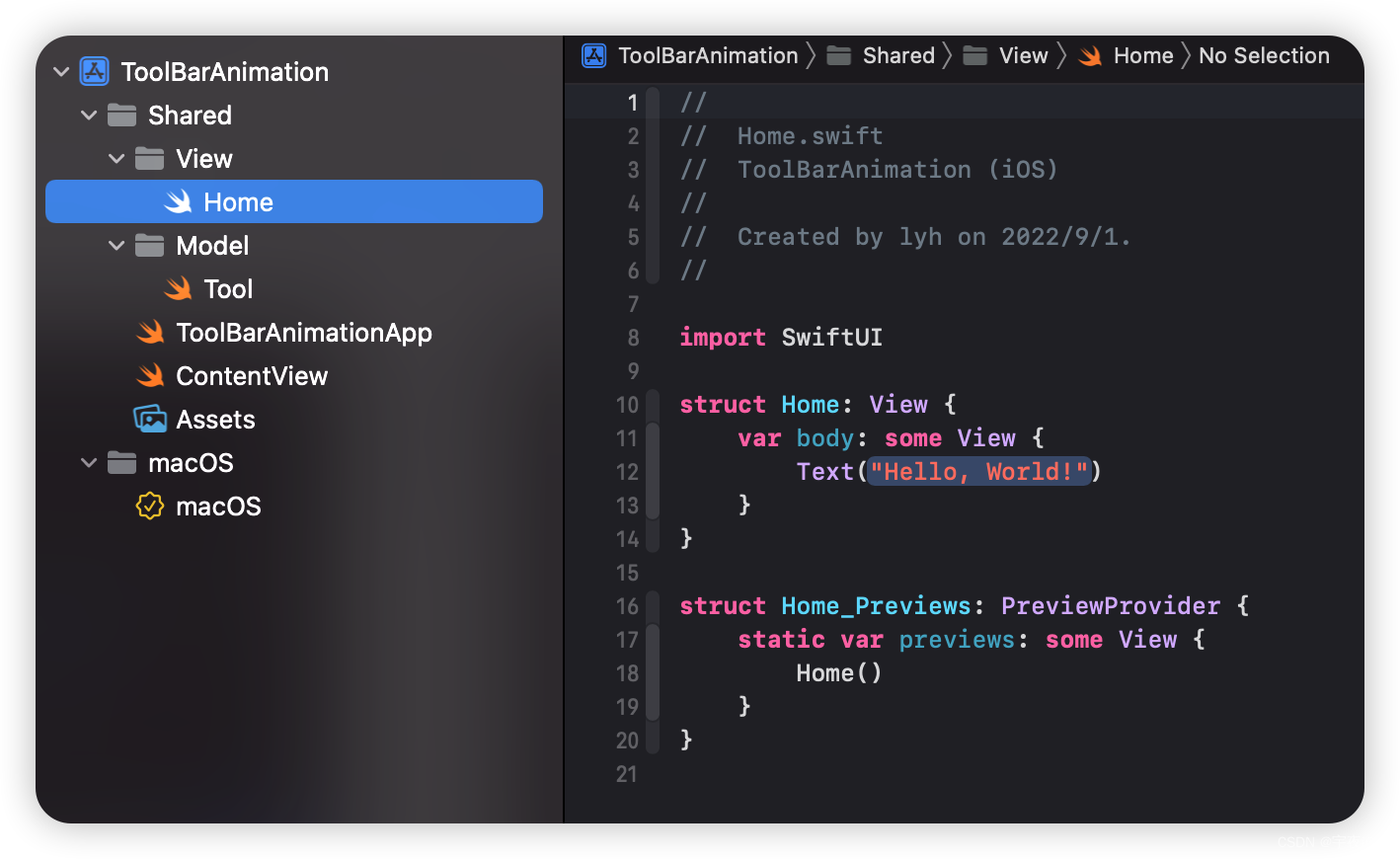1400x859 pixels.
Task: Click "previews" property on line 17
Action: coord(957,640)
